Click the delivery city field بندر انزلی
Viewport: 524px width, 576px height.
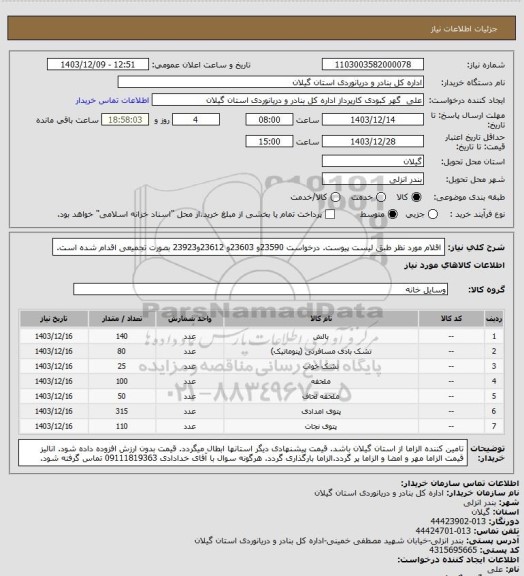tap(373, 179)
